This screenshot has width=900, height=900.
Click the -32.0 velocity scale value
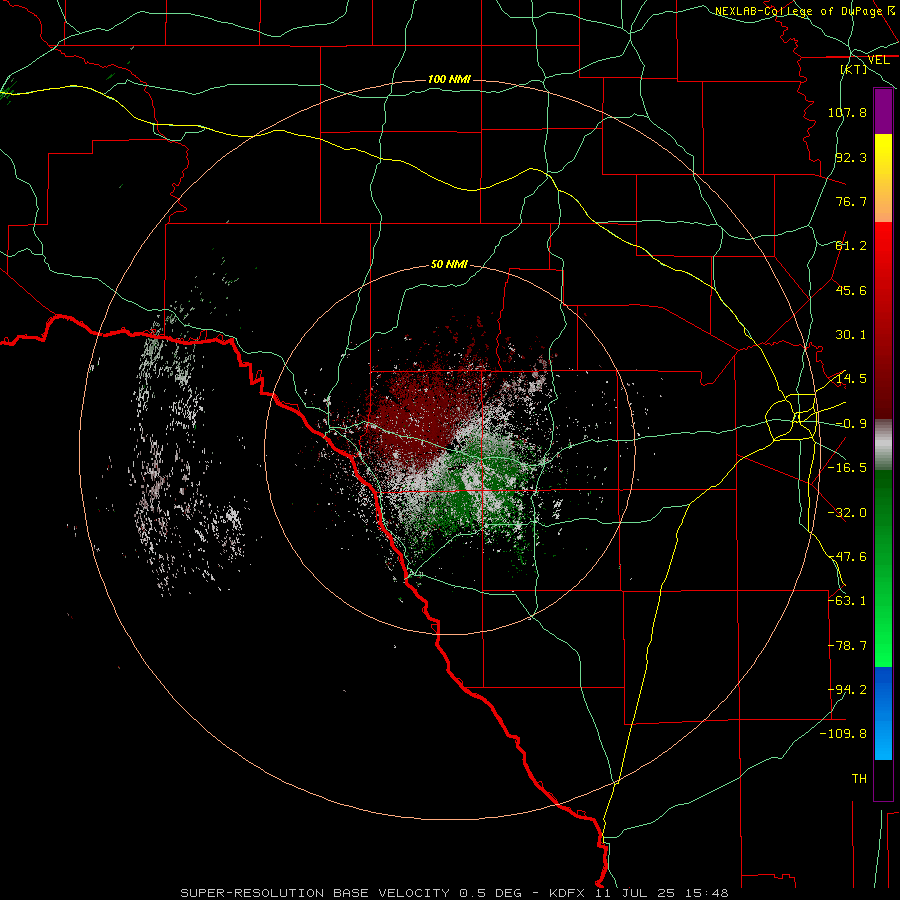point(847,513)
